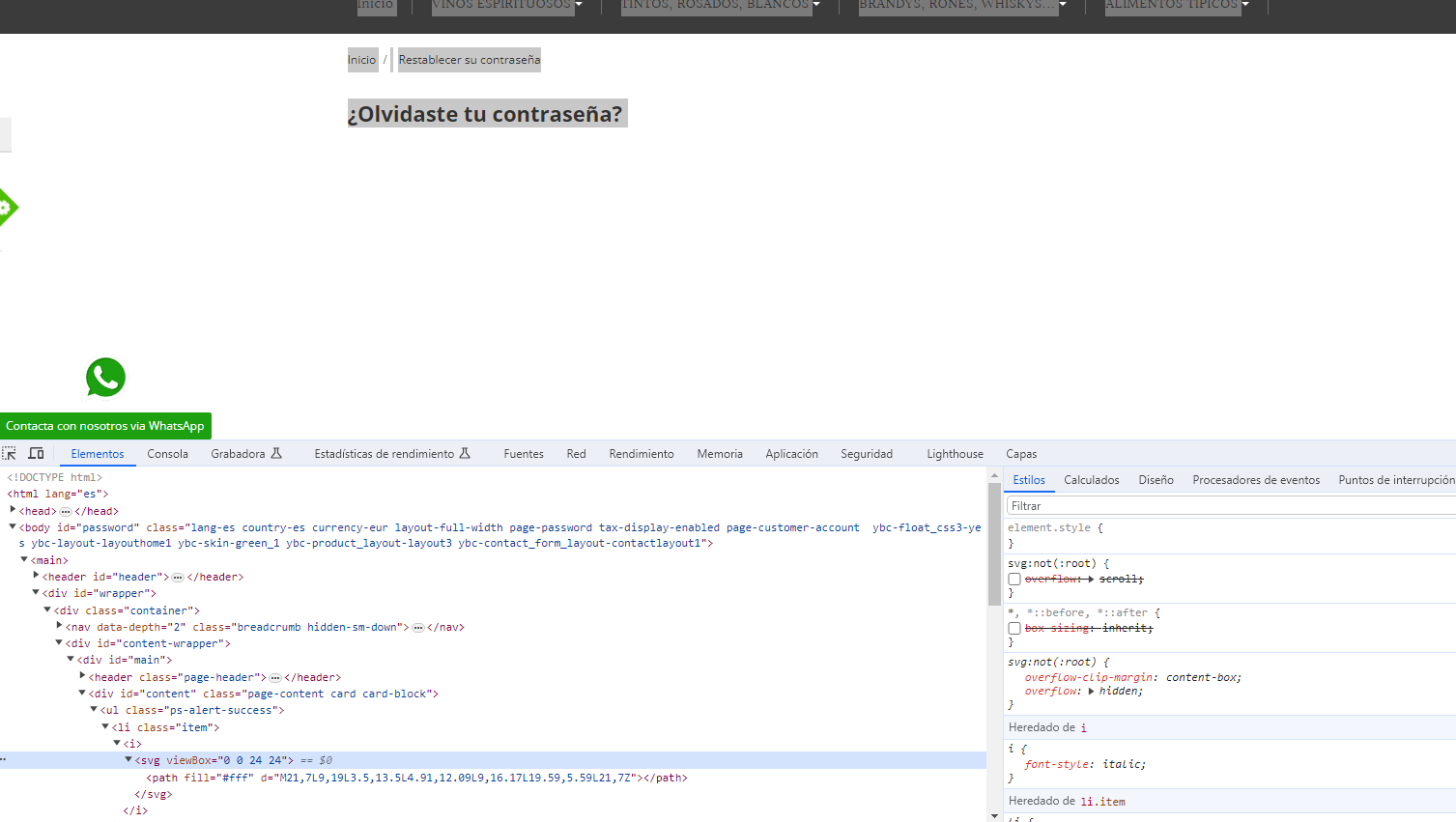Collapse the main element node

24,559
